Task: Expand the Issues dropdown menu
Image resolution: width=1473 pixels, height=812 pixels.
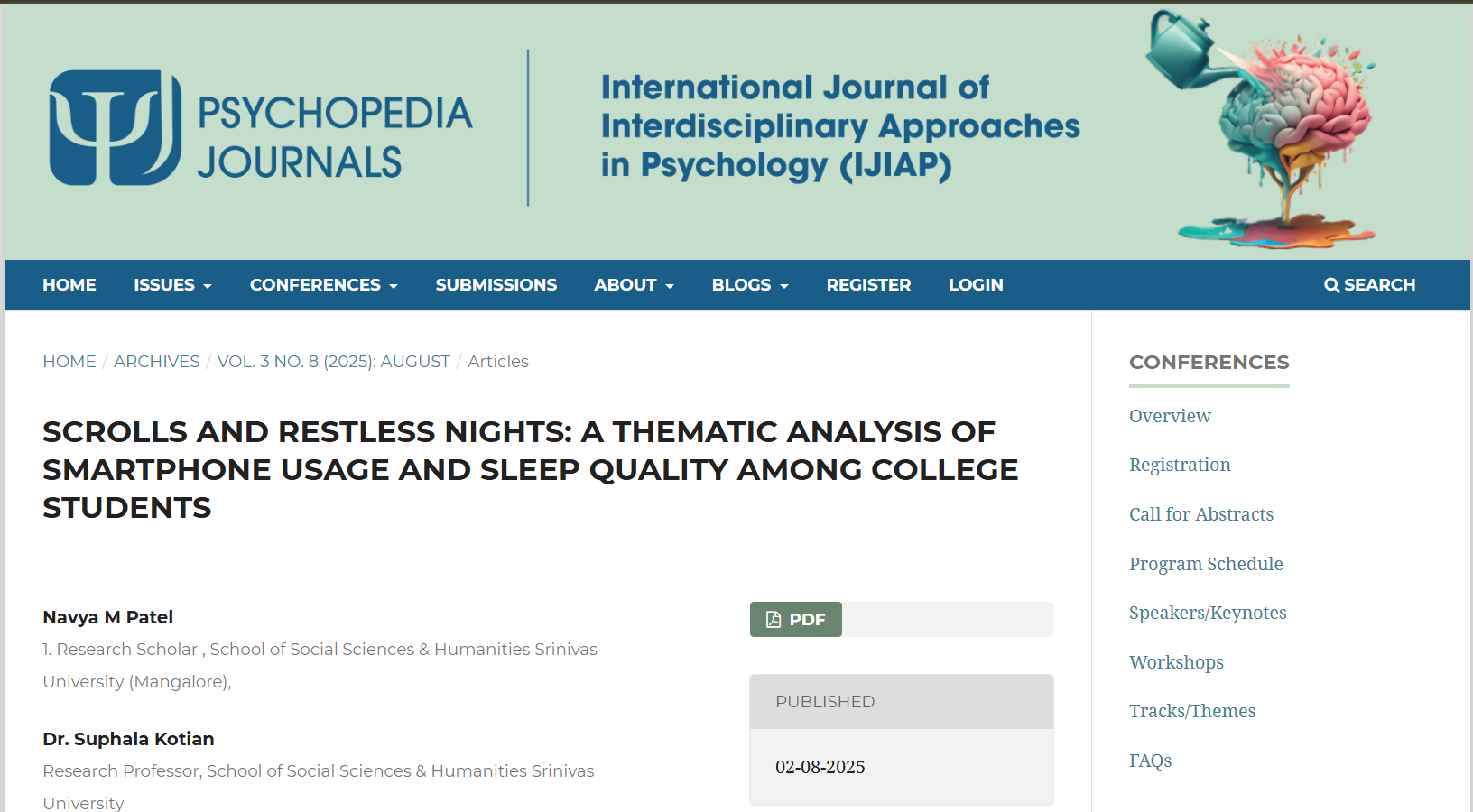Action: [x=172, y=285]
